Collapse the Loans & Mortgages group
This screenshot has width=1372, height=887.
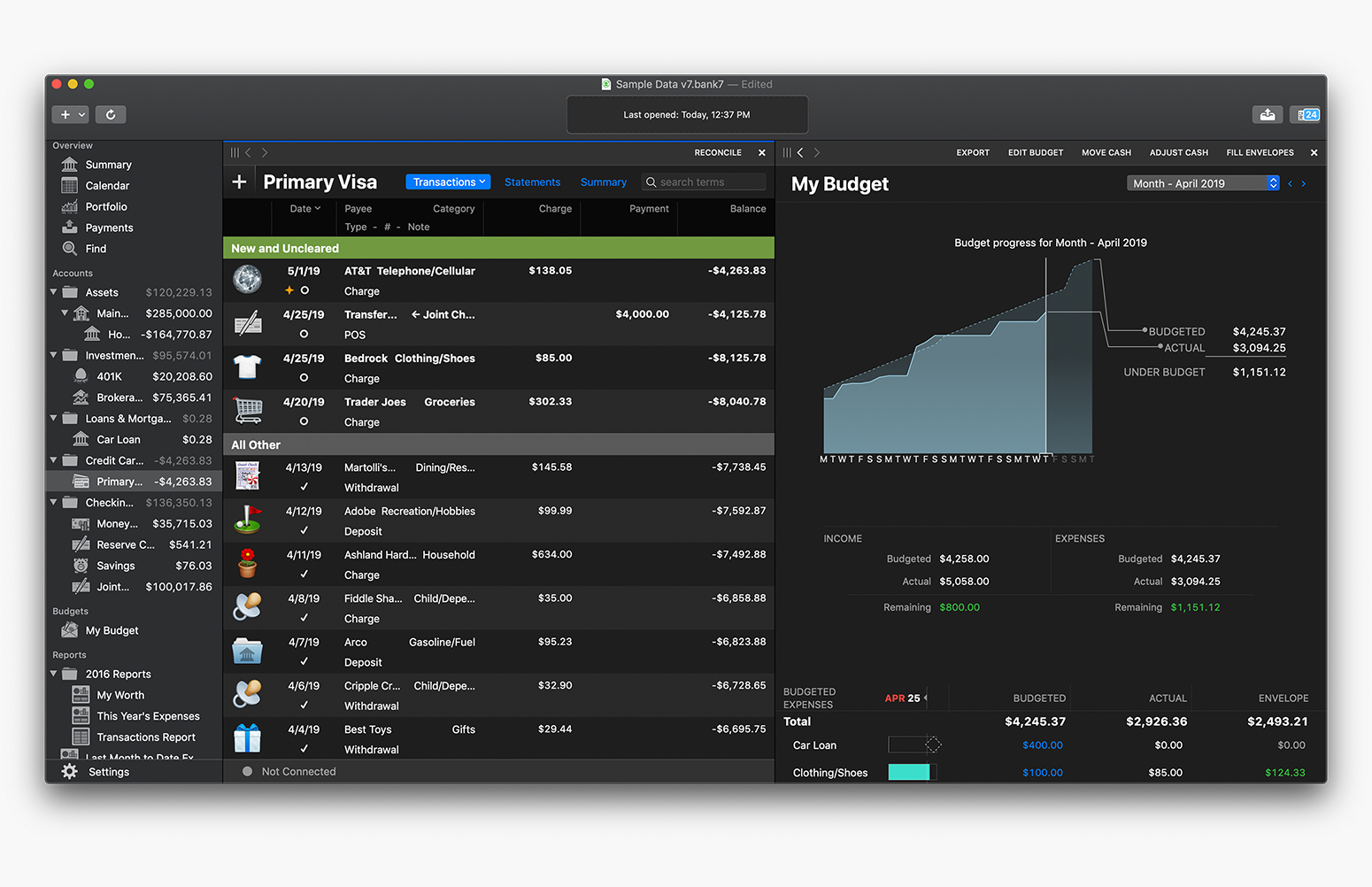53,418
